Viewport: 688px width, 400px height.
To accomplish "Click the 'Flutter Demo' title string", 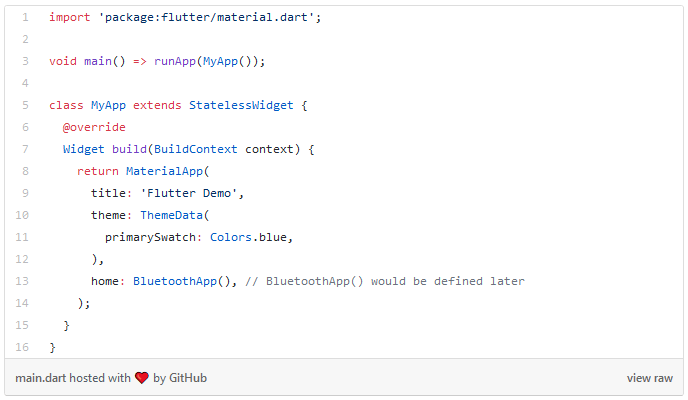I will click(192, 193).
